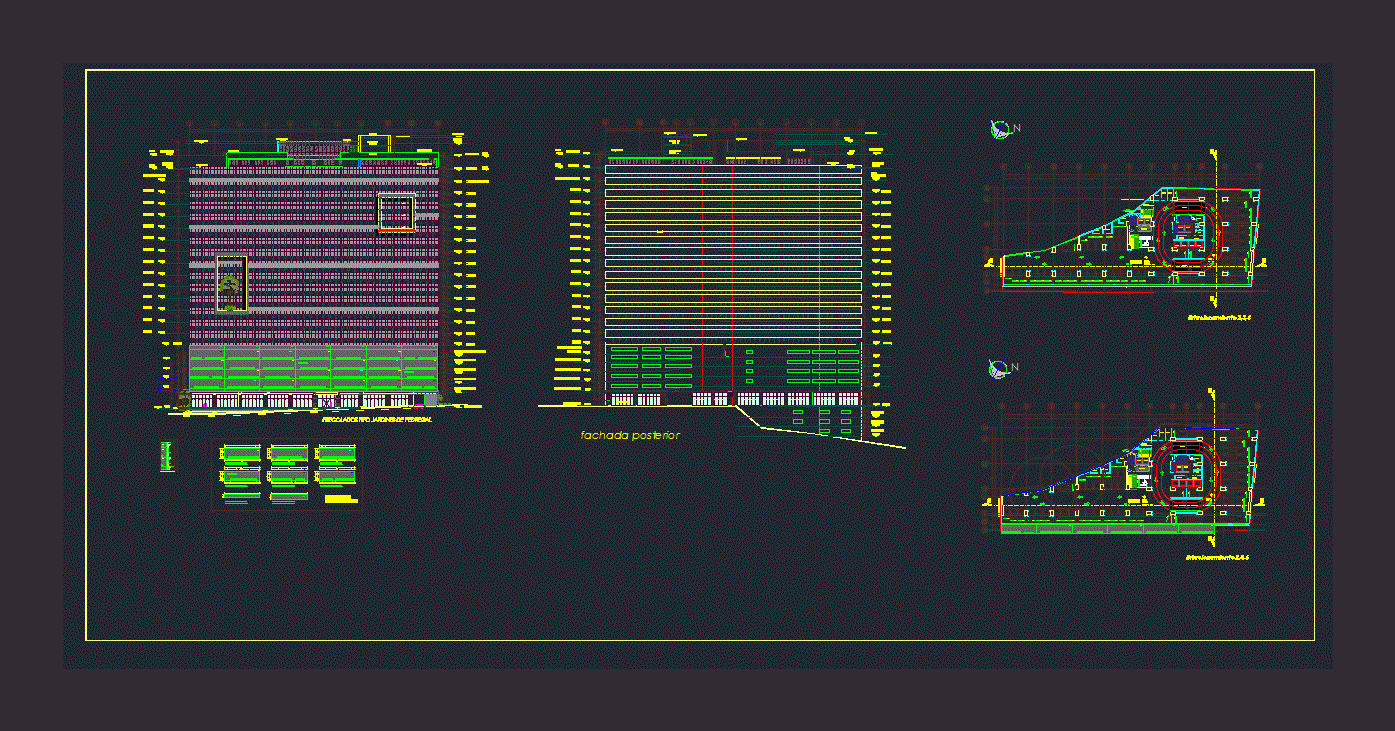
Task: Open the top-right detail in the detail grid
Action: [x=336, y=454]
